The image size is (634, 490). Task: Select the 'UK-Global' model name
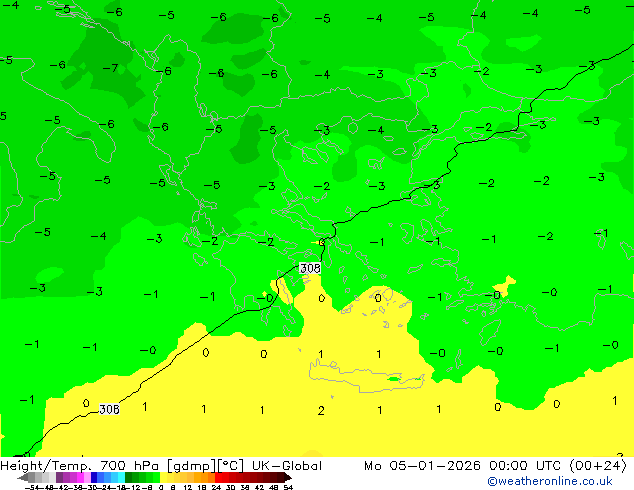tap(287, 466)
